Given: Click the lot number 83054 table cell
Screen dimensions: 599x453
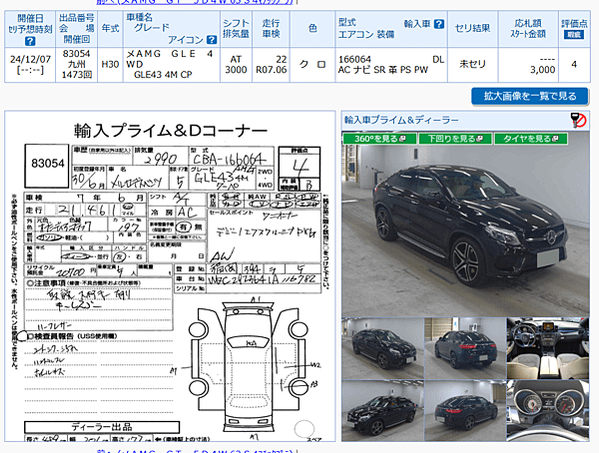Looking at the screenshot, I should 76,65.
